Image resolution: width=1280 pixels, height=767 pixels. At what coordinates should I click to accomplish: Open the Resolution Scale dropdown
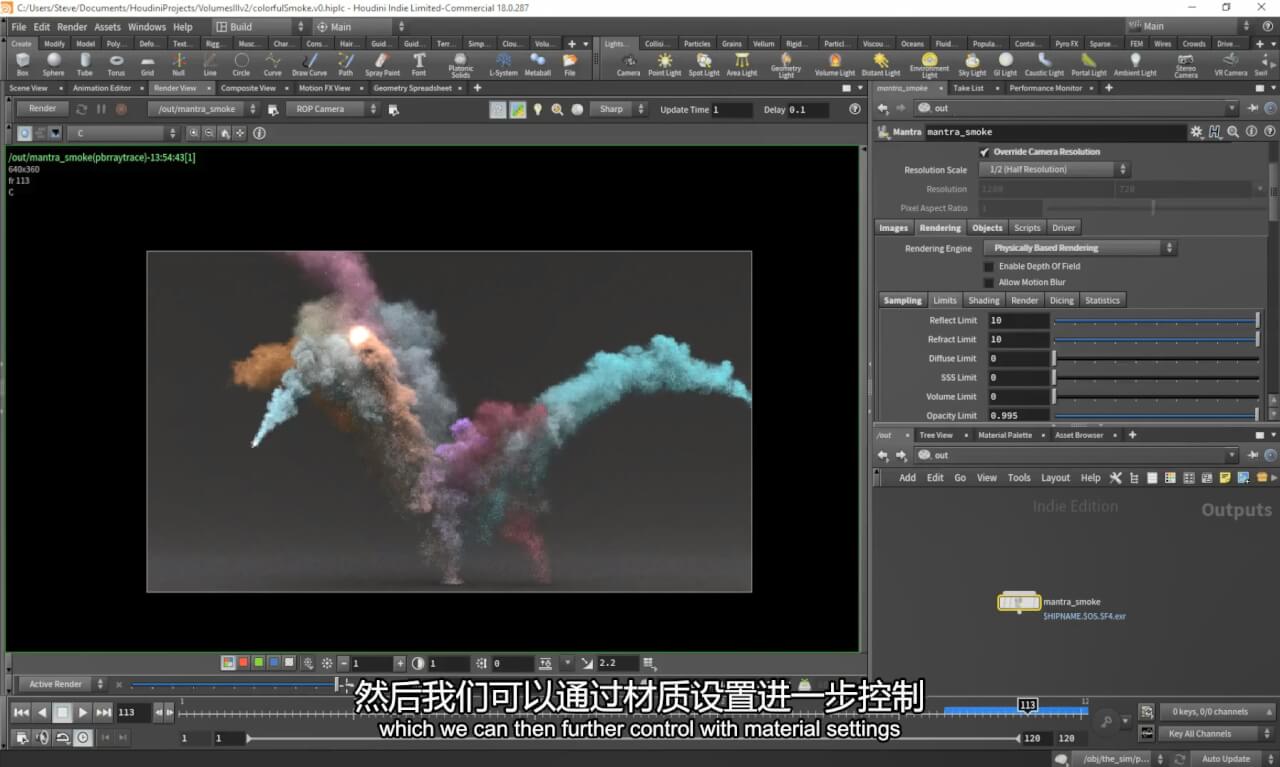tap(1056, 170)
